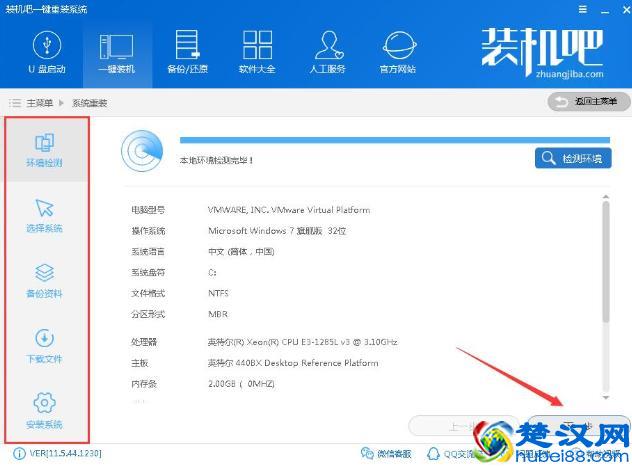This screenshot has height=466, width=632.
Task: Select the 安装系统 gear icon step
Action: pyautogui.click(x=45, y=411)
